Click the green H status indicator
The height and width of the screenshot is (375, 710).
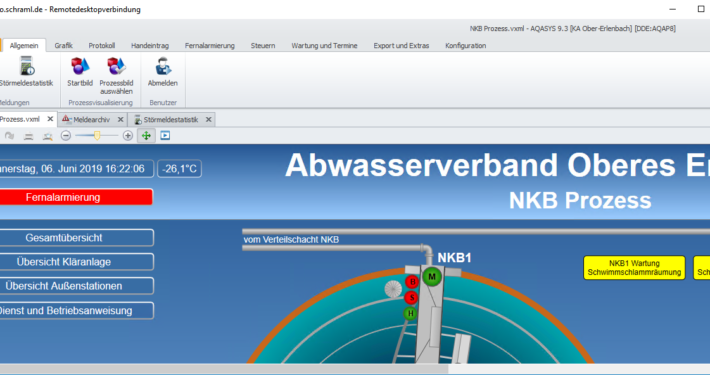(410, 313)
